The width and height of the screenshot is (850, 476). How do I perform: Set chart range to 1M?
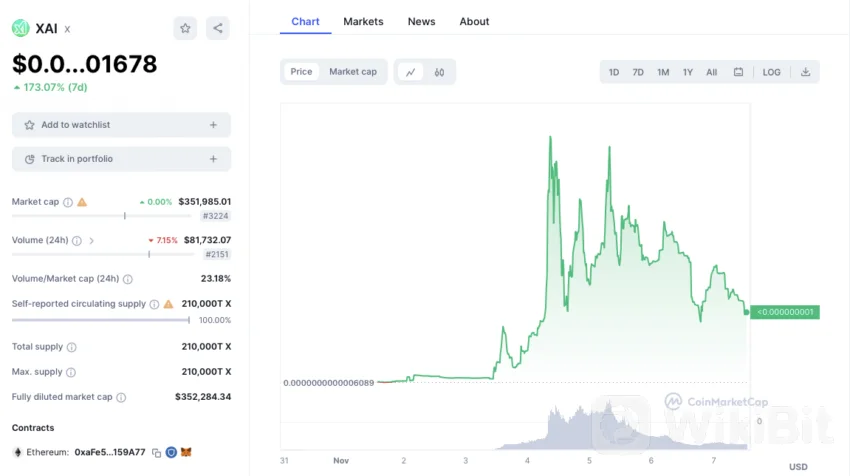(x=663, y=72)
